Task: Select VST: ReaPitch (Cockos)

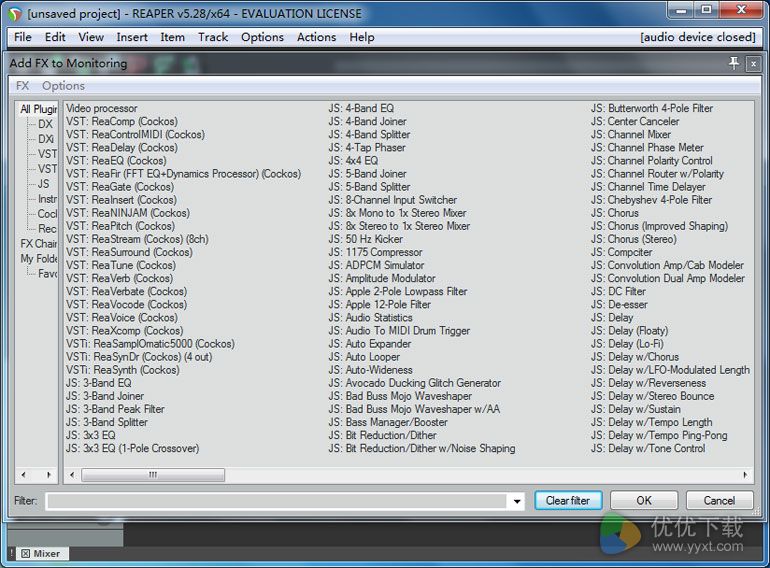Action: 120,226
